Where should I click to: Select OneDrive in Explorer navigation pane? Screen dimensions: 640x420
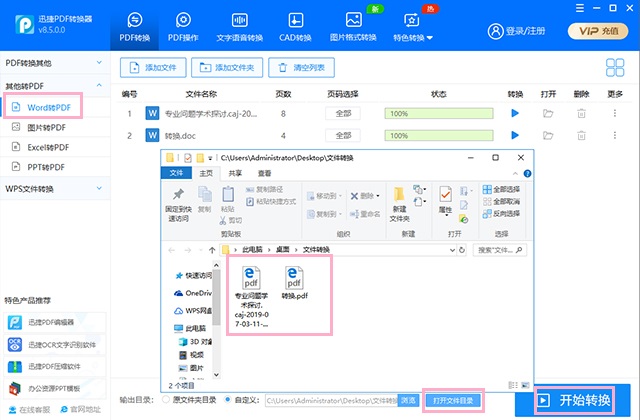(193, 293)
